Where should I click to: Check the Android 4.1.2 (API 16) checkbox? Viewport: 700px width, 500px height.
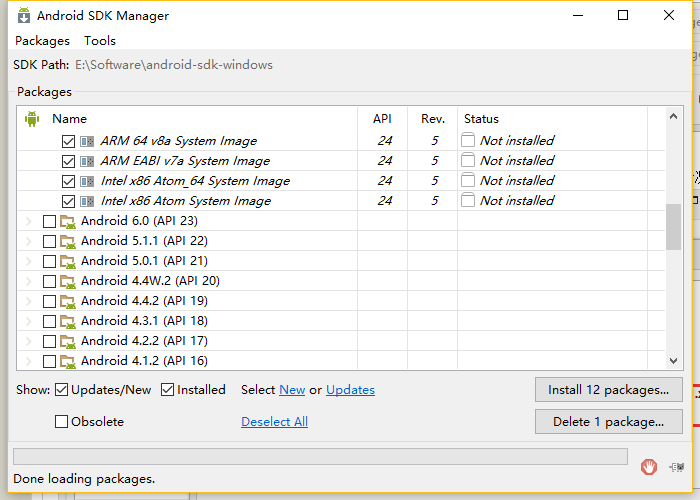[x=50, y=361]
